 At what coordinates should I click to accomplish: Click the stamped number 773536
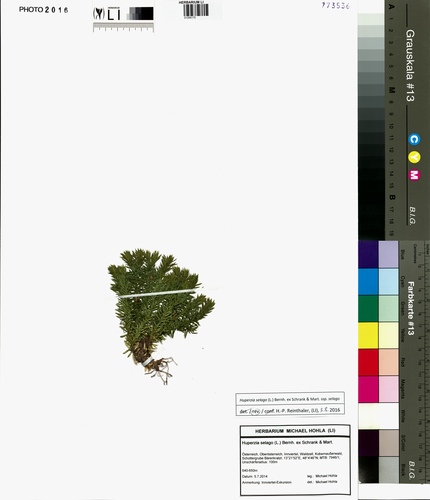point(336,5)
